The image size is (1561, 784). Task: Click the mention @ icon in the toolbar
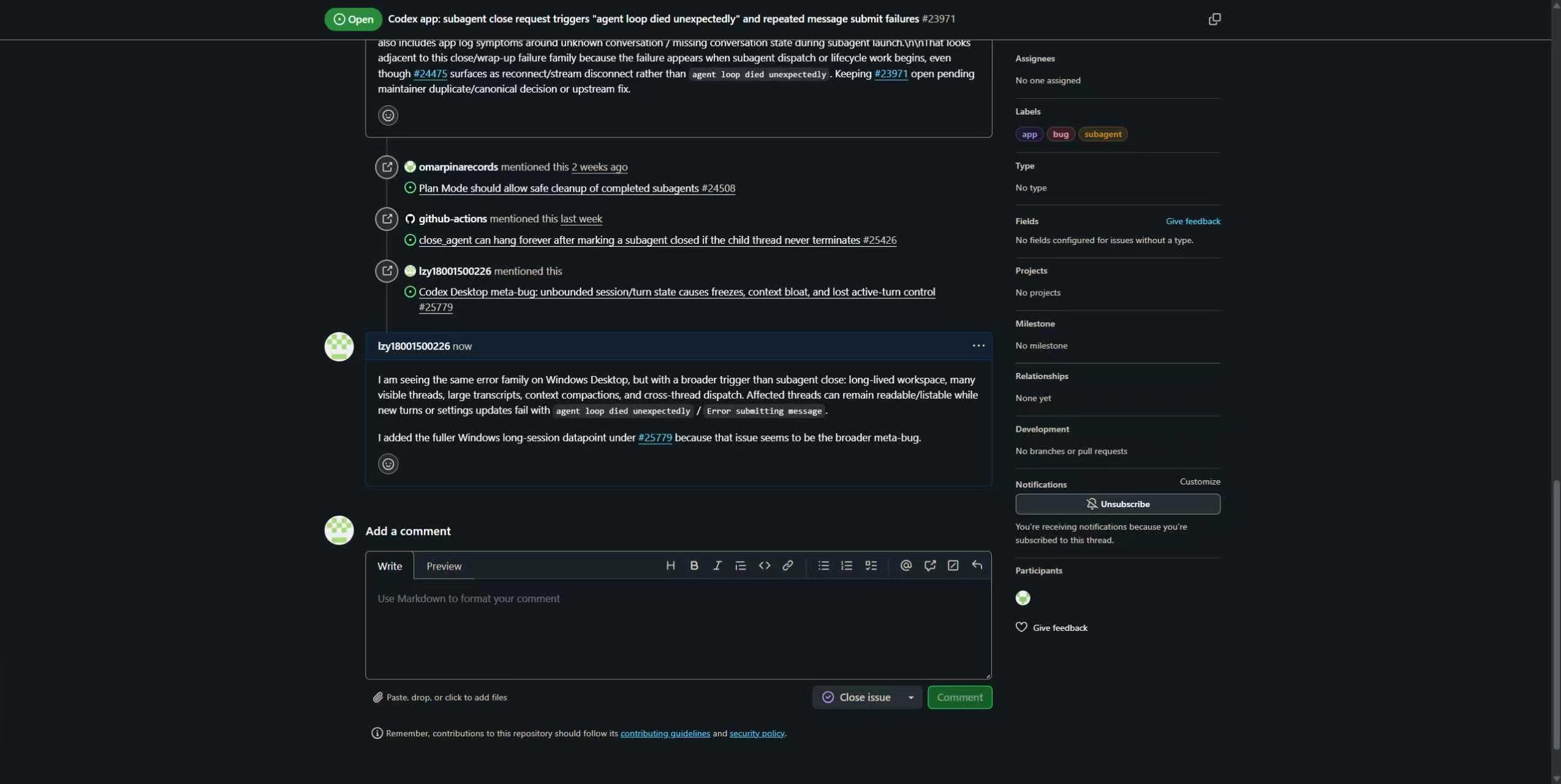(905, 565)
